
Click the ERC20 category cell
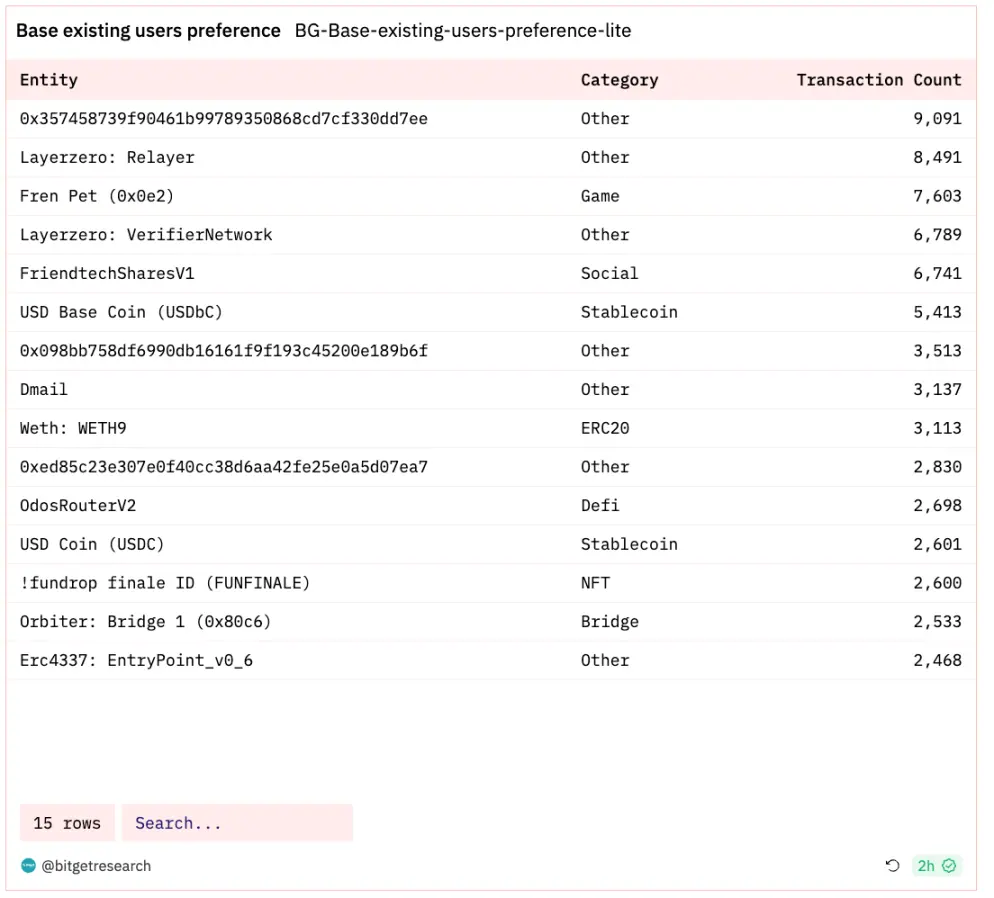tap(605, 428)
